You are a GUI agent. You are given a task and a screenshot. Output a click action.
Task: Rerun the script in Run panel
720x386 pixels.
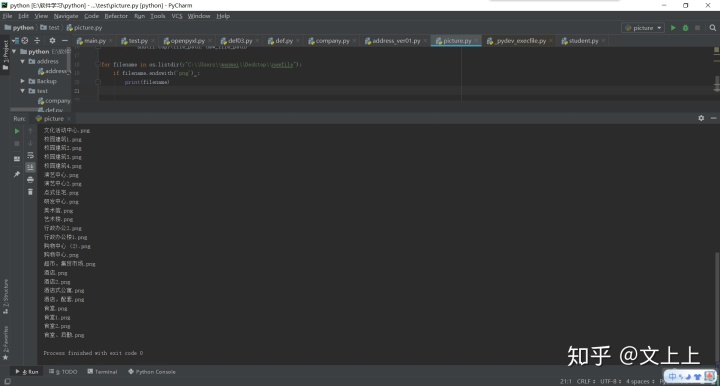pos(17,131)
